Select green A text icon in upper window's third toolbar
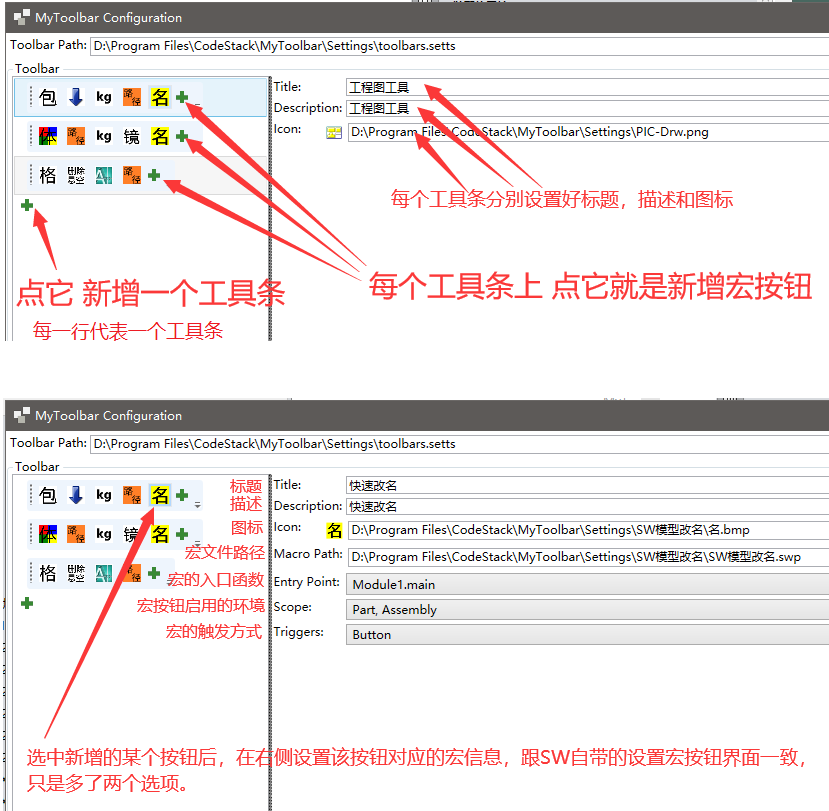The image size is (829, 811). 104,175
